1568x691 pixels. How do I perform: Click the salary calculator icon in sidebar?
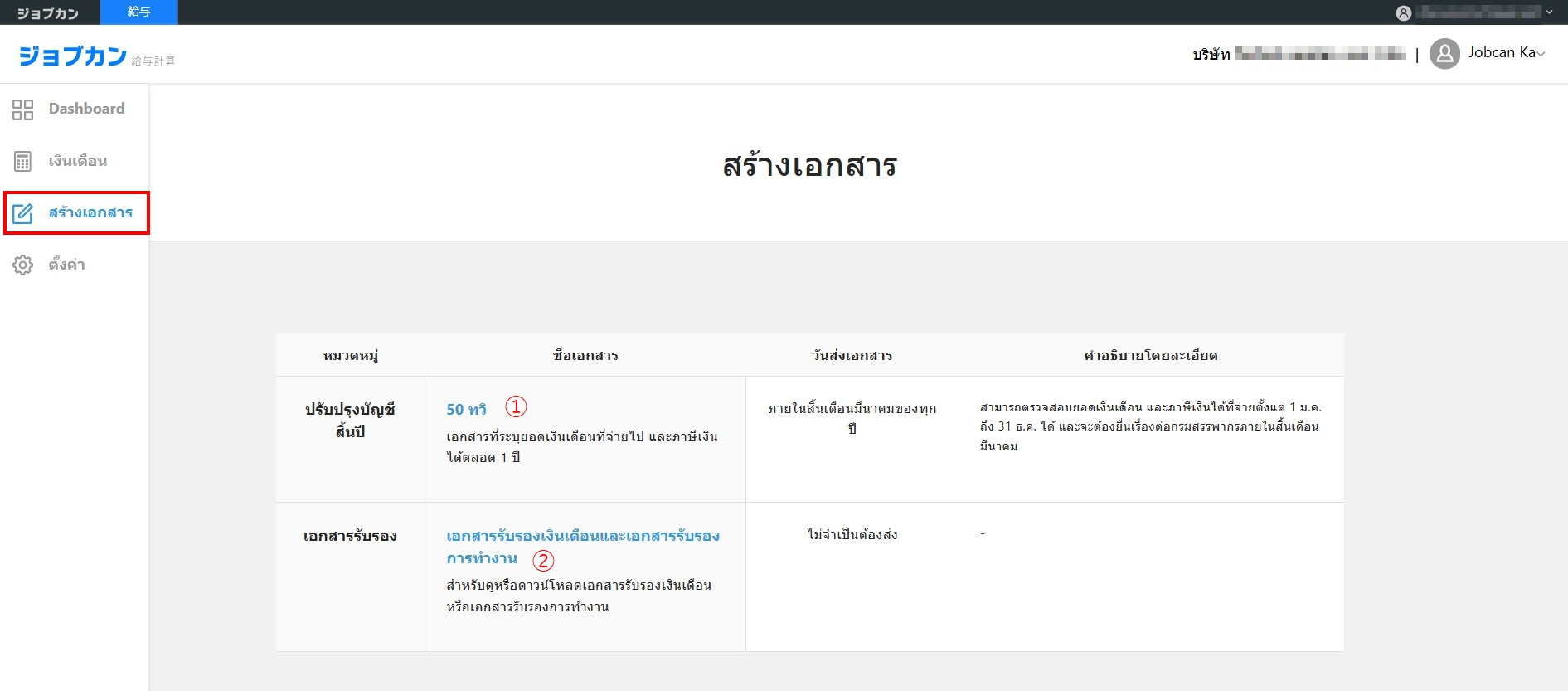(x=22, y=161)
